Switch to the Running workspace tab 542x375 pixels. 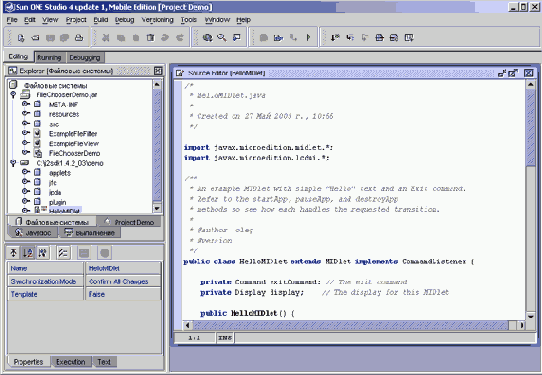click(x=49, y=57)
